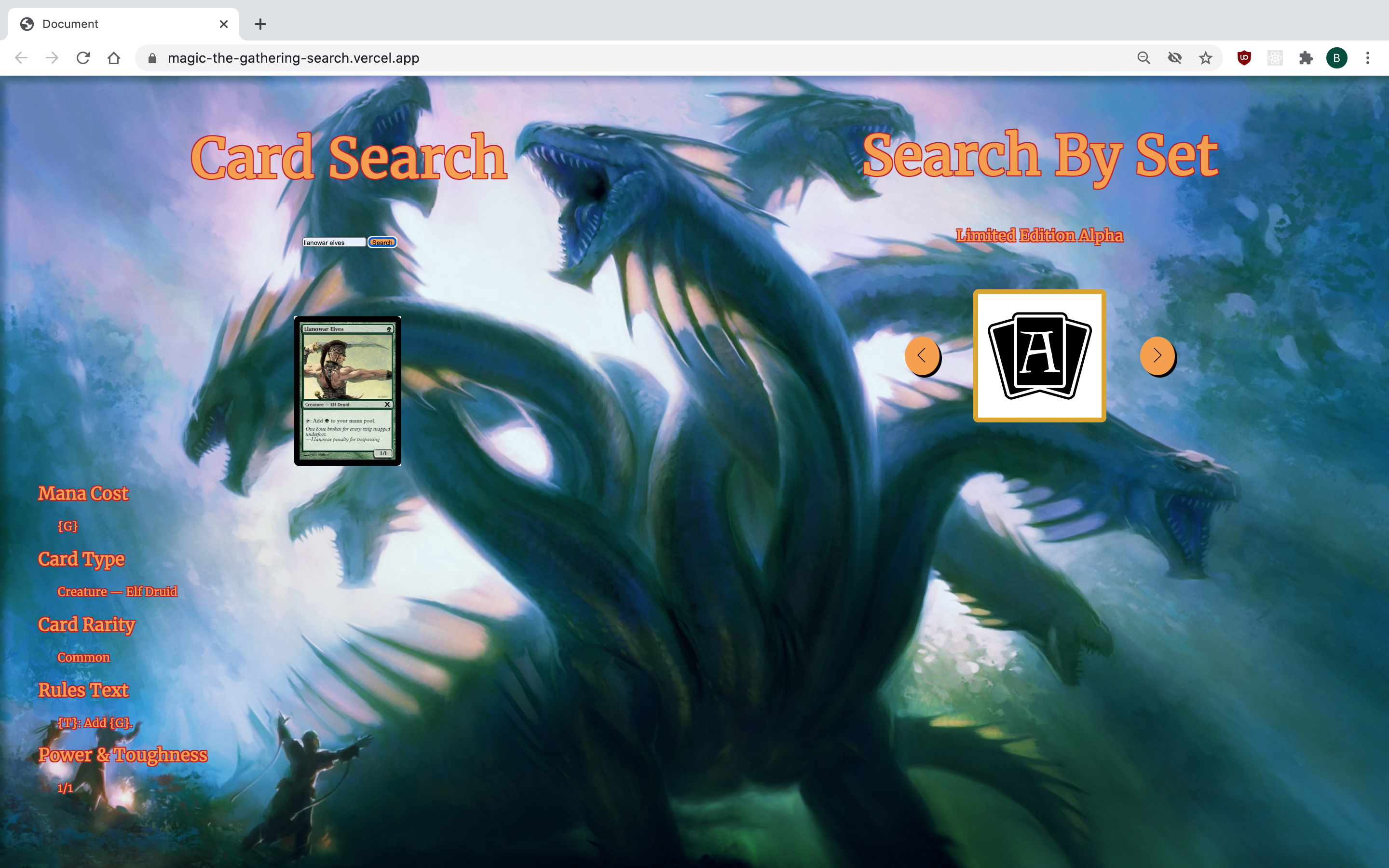
Task: Reload the current page
Action: (83, 57)
